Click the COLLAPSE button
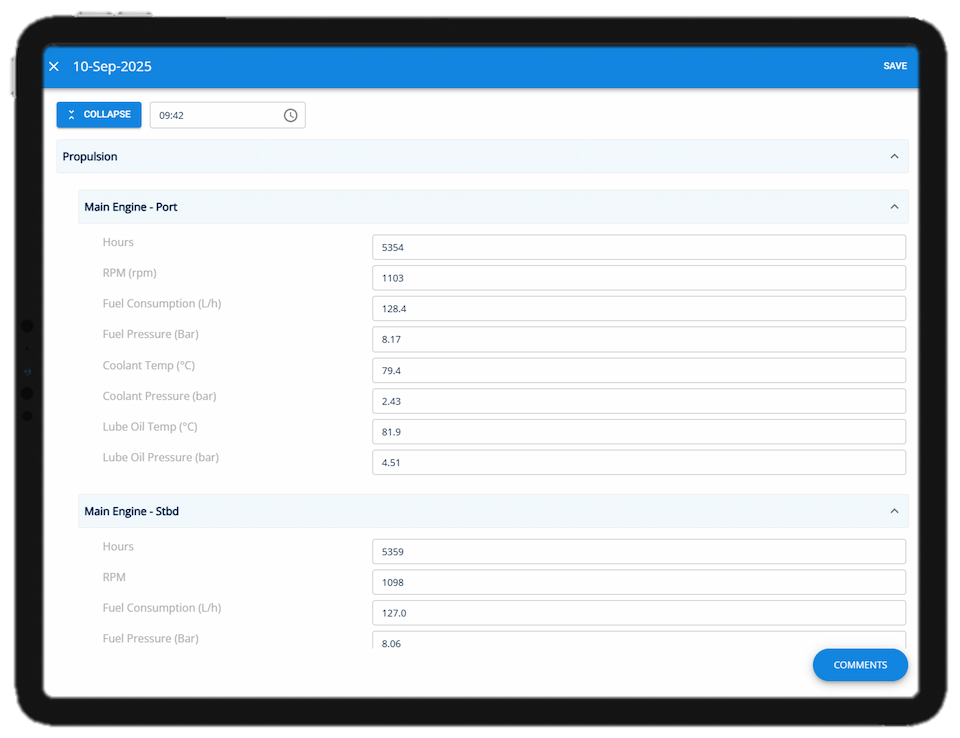The image size is (960, 738). click(99, 115)
